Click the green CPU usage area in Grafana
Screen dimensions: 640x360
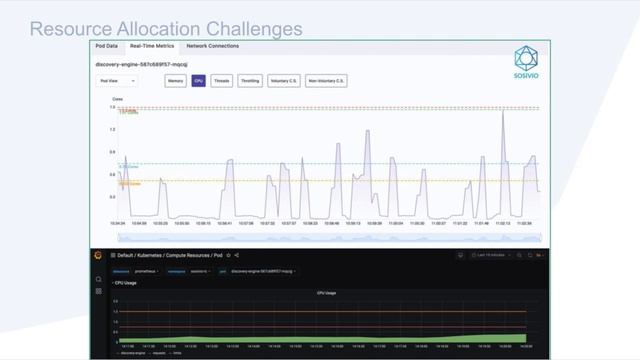(322, 340)
